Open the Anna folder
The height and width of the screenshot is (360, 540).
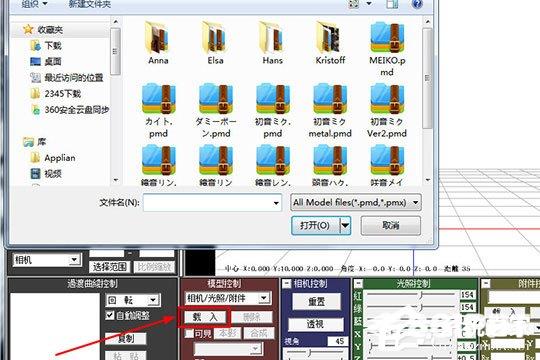point(158,43)
